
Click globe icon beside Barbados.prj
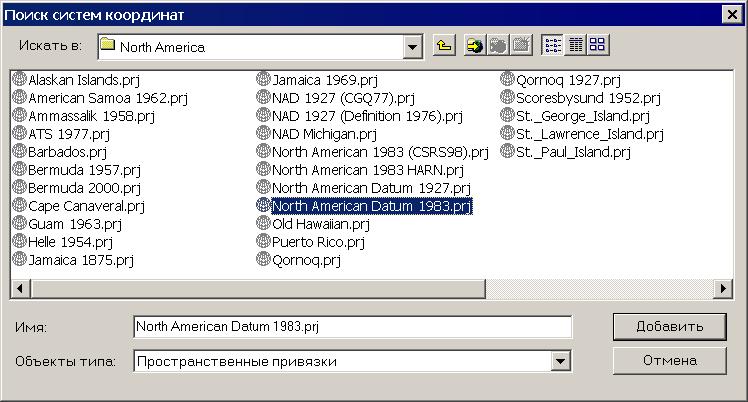19,151
